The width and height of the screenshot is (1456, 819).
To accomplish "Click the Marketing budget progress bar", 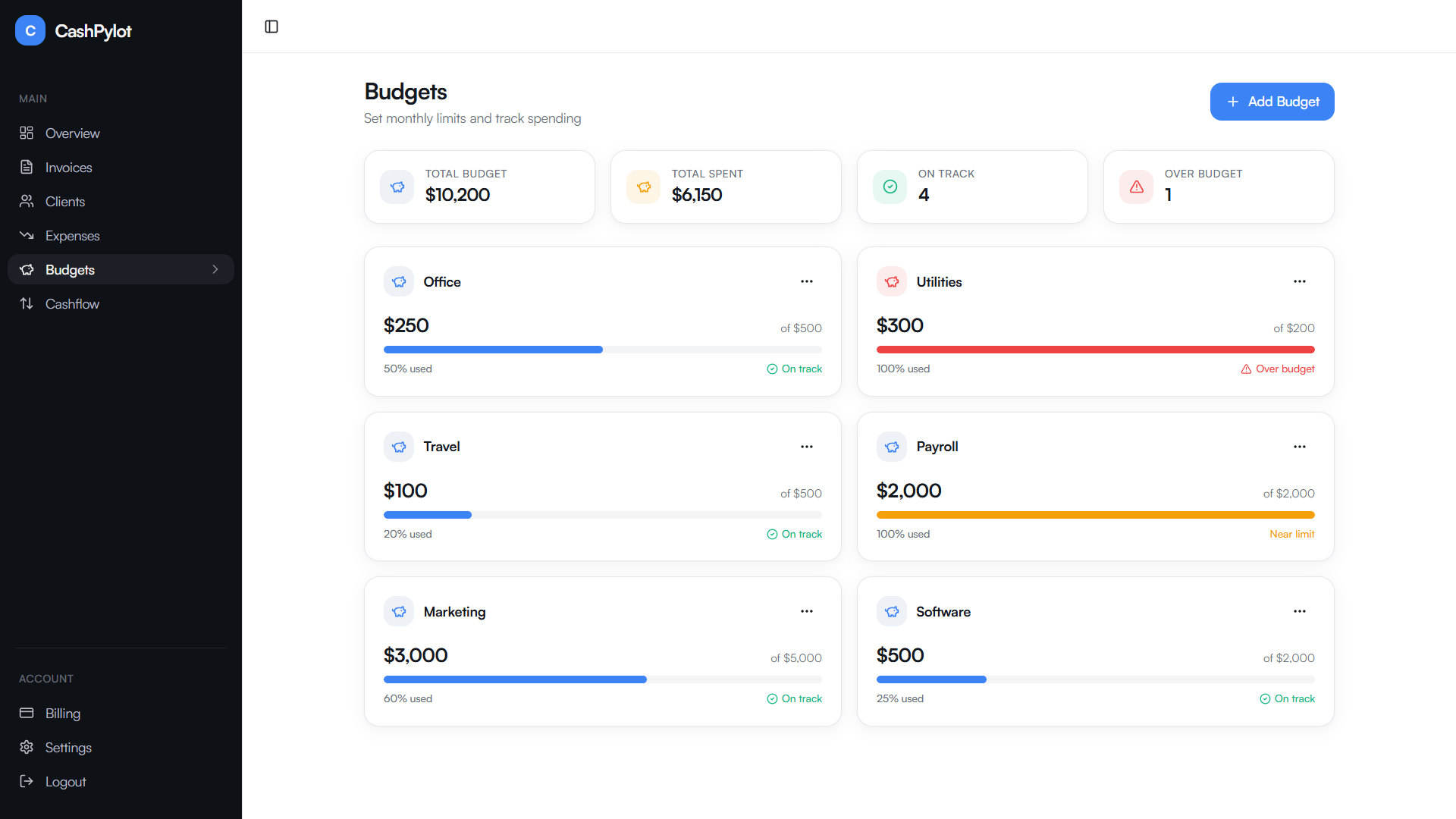I will tap(602, 679).
